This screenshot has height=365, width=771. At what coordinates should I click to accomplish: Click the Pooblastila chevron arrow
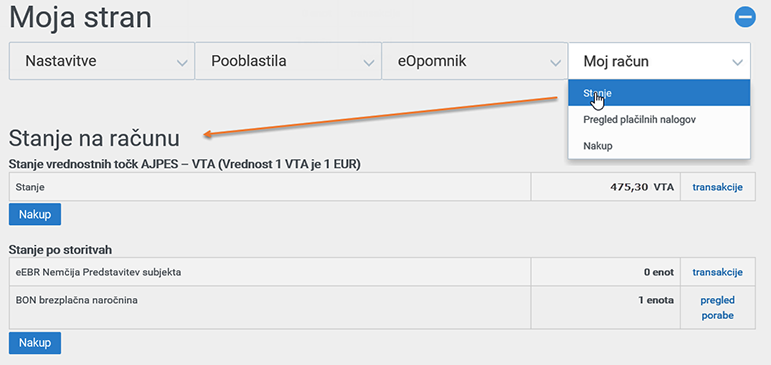[368, 62]
